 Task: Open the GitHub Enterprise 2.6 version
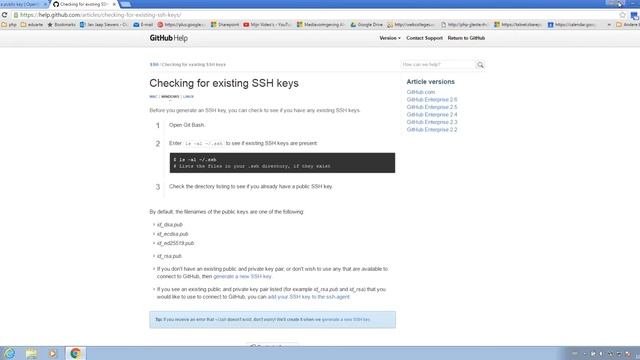432,100
